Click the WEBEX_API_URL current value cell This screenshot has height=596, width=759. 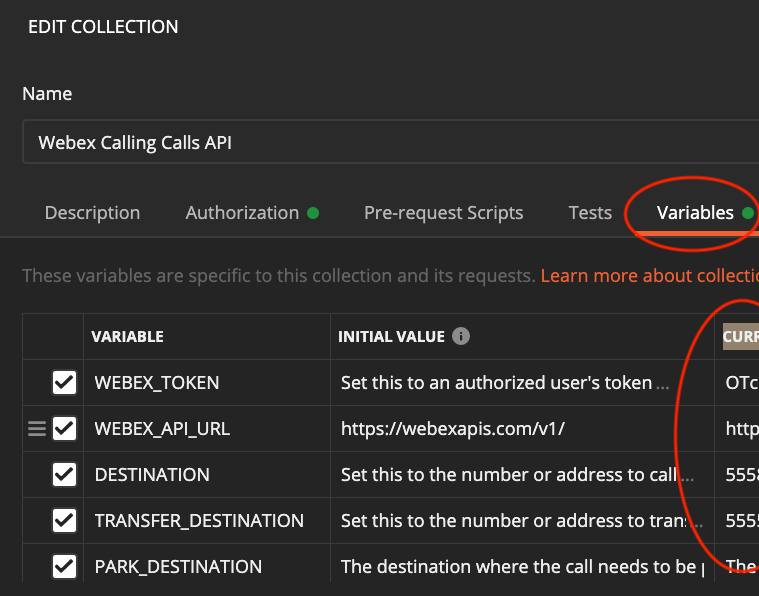tap(737, 428)
